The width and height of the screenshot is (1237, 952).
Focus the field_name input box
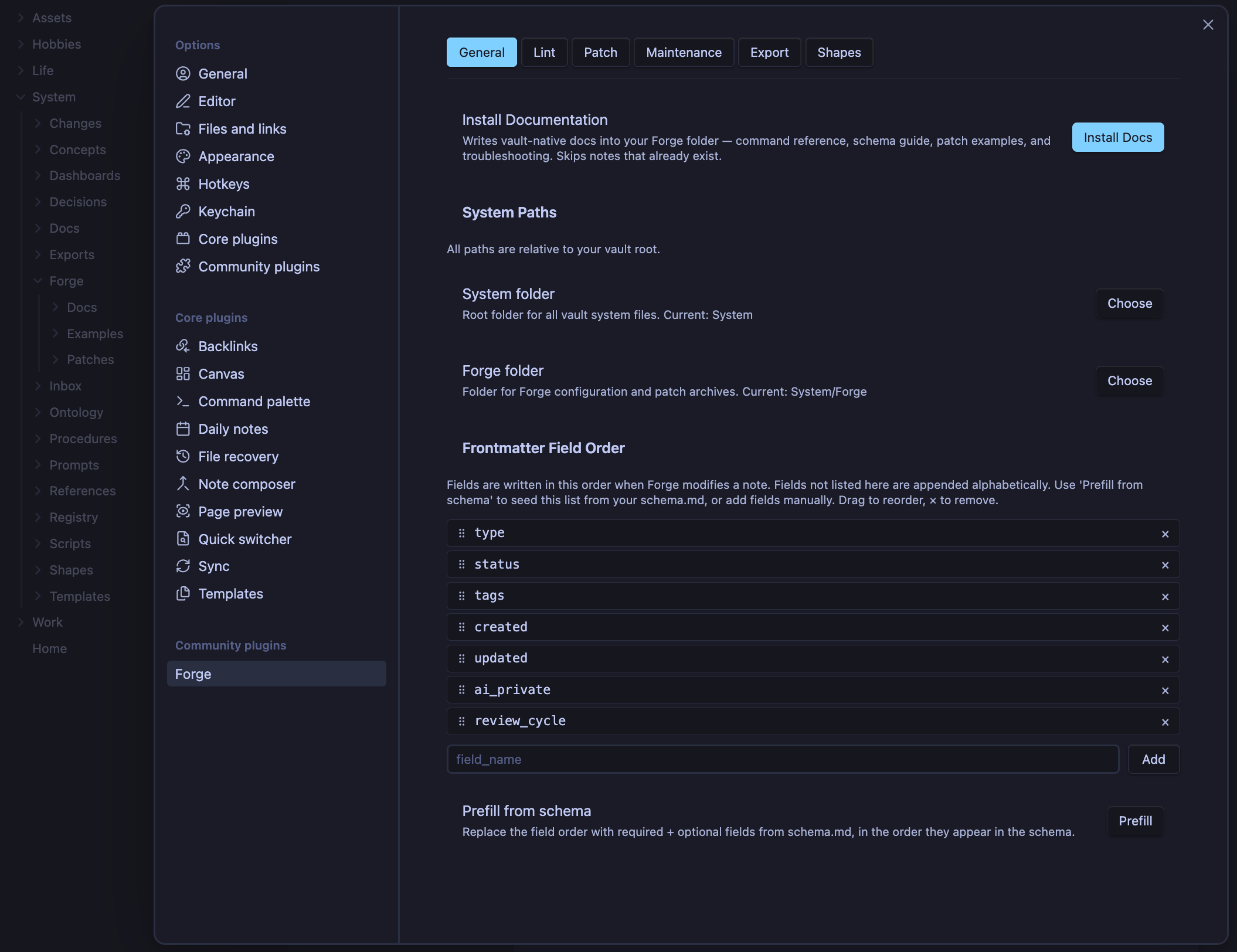pyautogui.click(x=783, y=760)
